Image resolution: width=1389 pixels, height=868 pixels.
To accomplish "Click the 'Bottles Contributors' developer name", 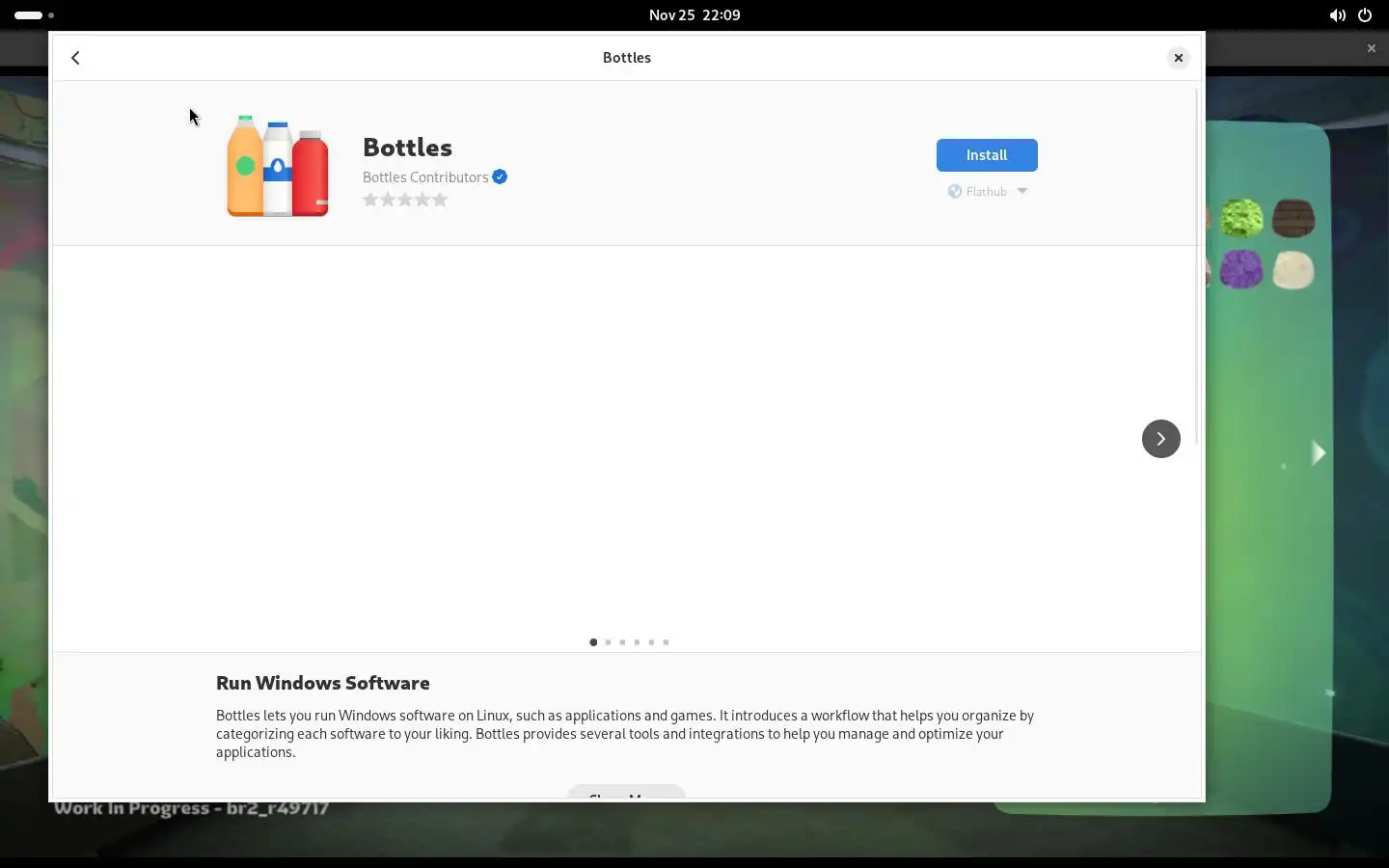I will (425, 177).
